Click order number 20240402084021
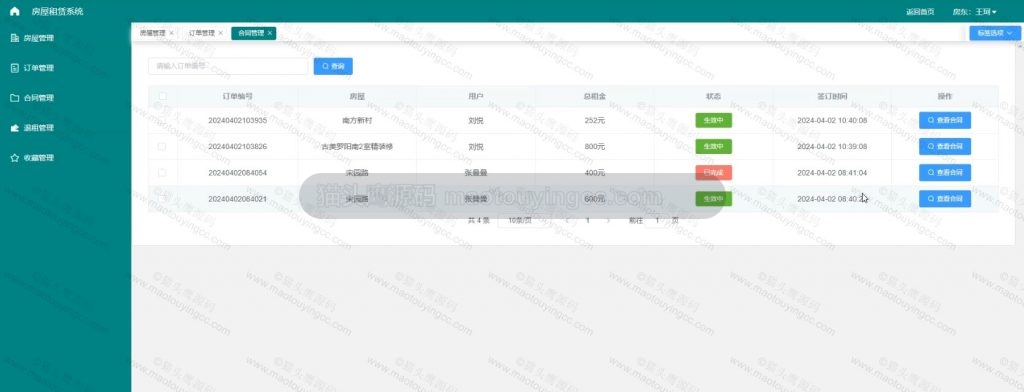Screen dimensions: 1024x392 (x=238, y=199)
